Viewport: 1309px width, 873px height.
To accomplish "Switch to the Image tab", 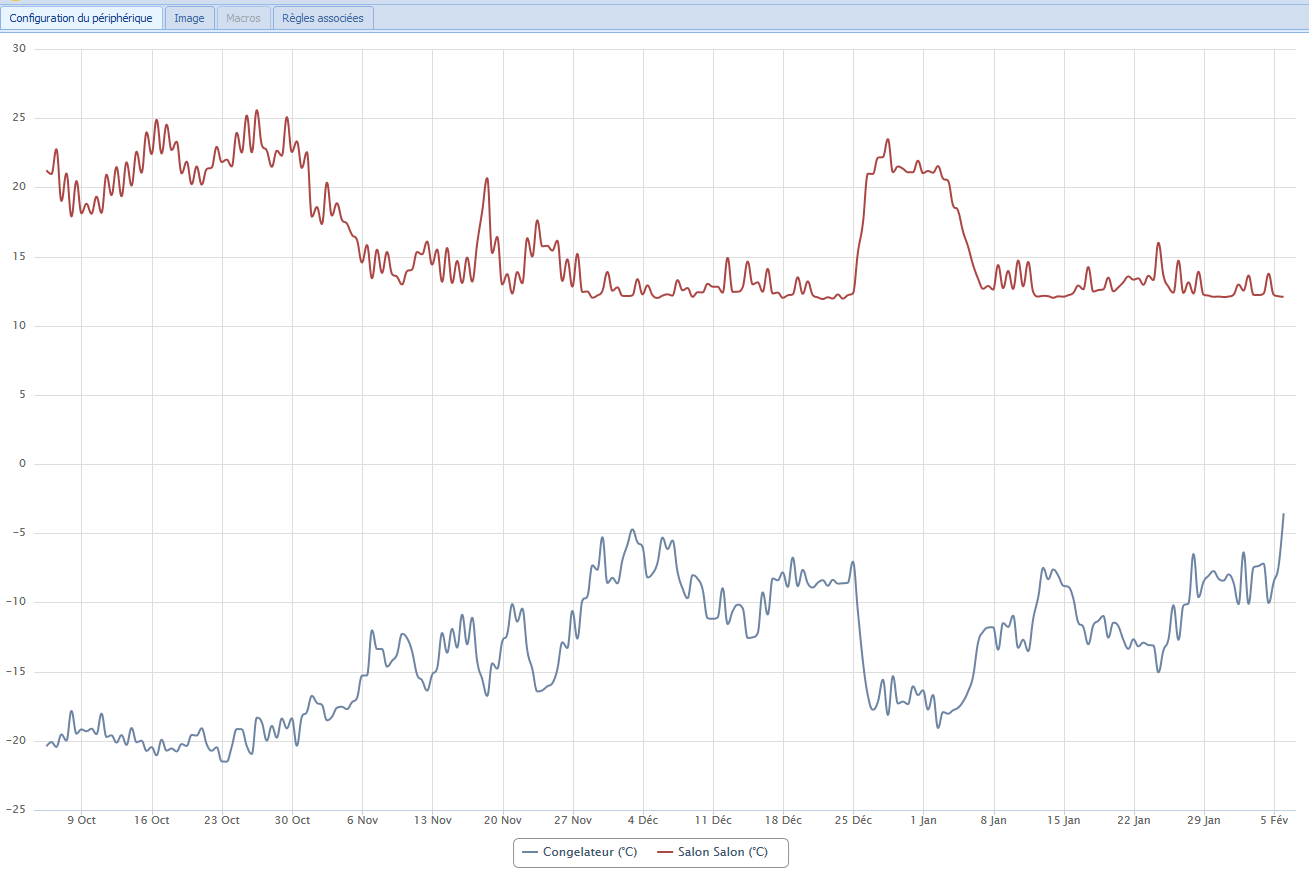I will coord(189,18).
